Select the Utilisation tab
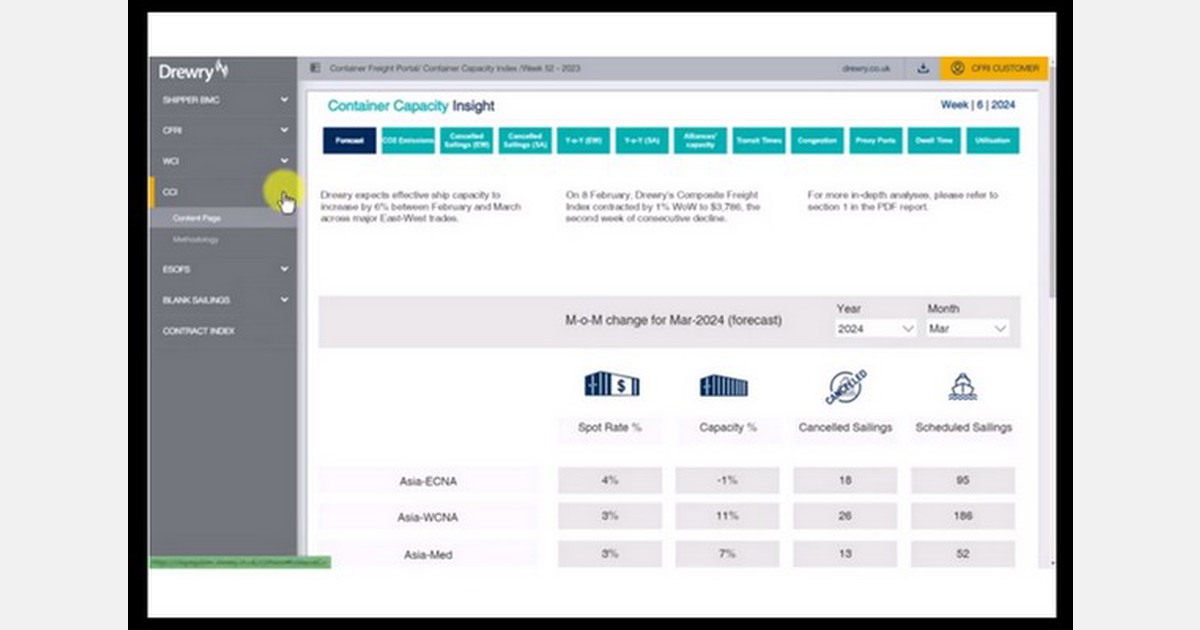1200x630 pixels. (x=992, y=141)
